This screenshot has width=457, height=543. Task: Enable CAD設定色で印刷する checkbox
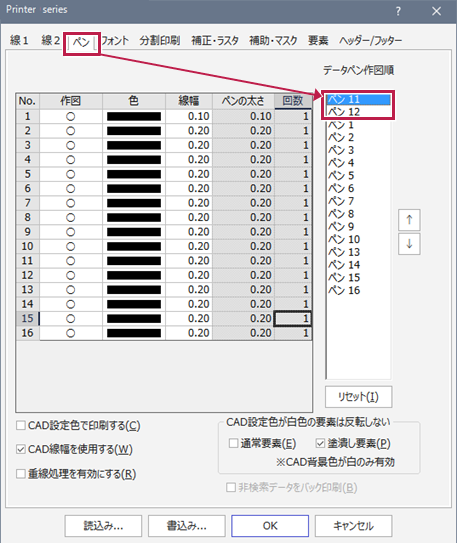coord(21,425)
